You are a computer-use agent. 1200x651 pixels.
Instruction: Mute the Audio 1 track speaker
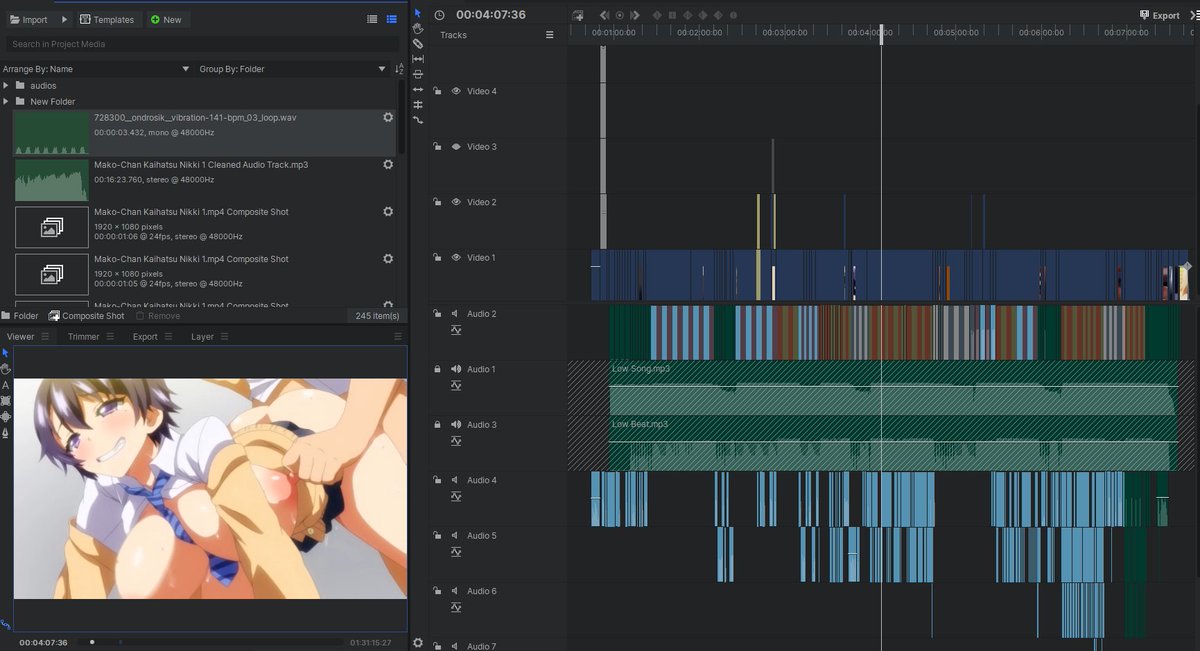coord(456,369)
